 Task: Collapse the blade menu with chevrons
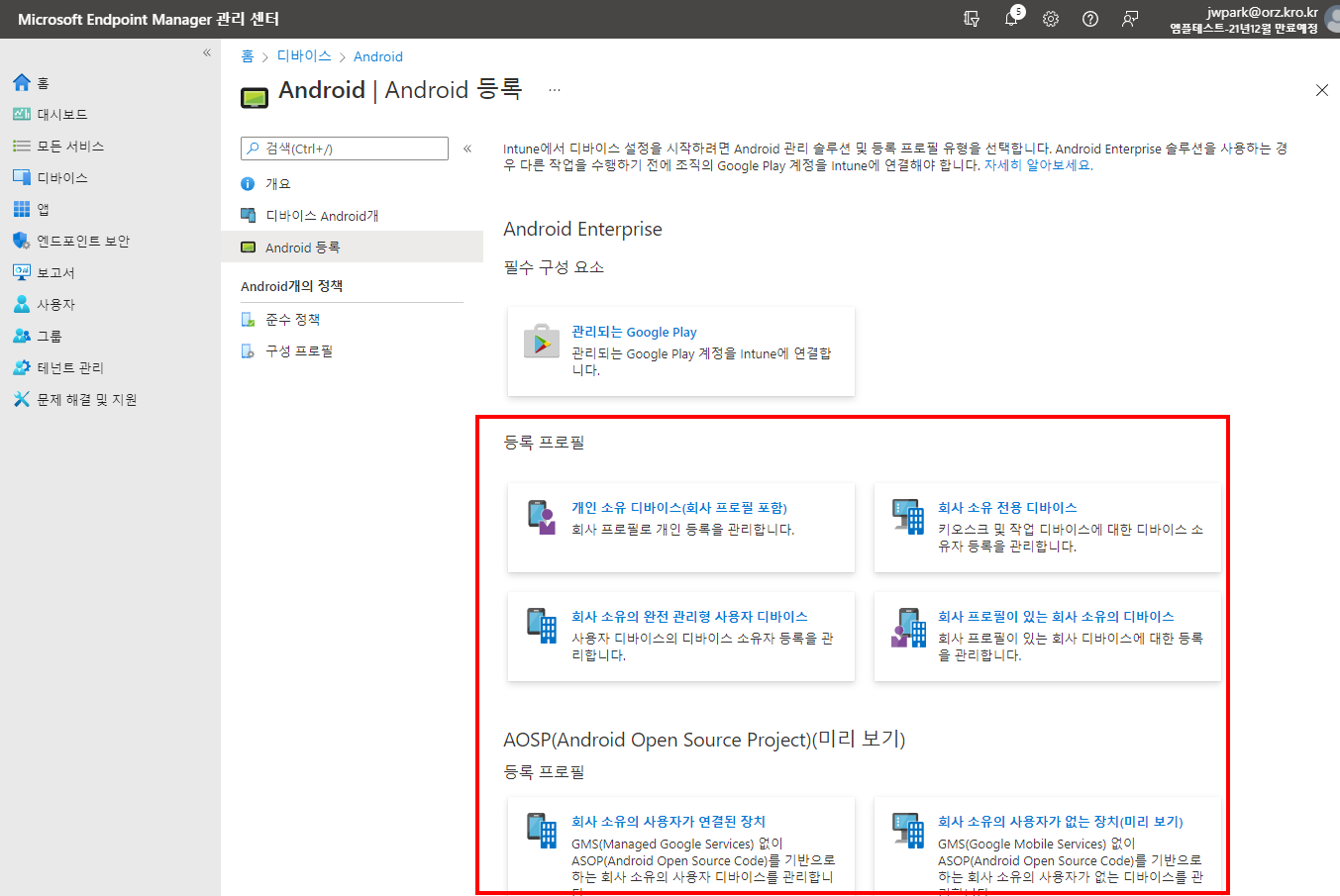click(467, 149)
